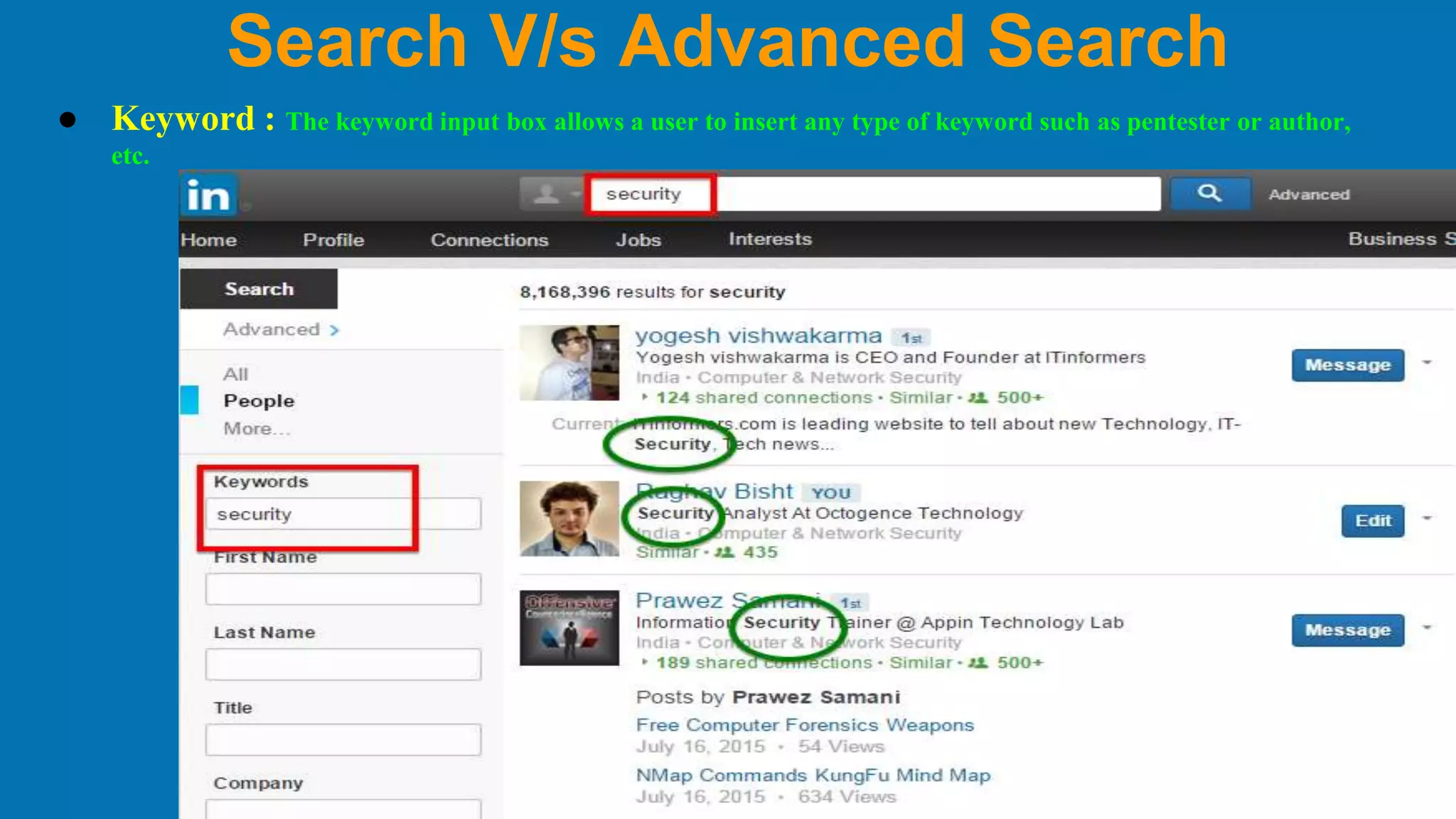
Task: Open the Connections menu
Action: point(489,240)
